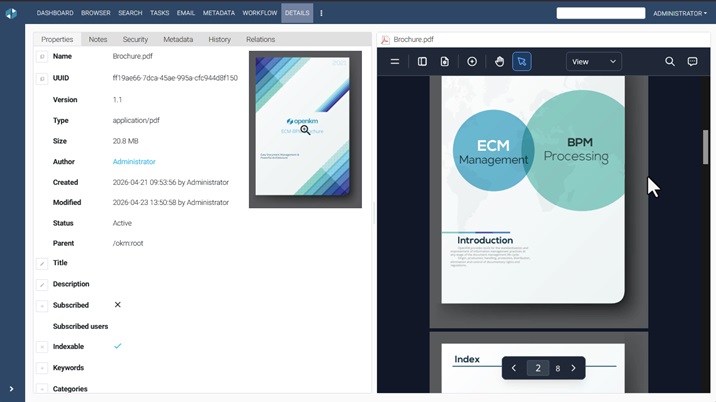Open the EMAIL menu item
The image size is (716, 402).
186,13
